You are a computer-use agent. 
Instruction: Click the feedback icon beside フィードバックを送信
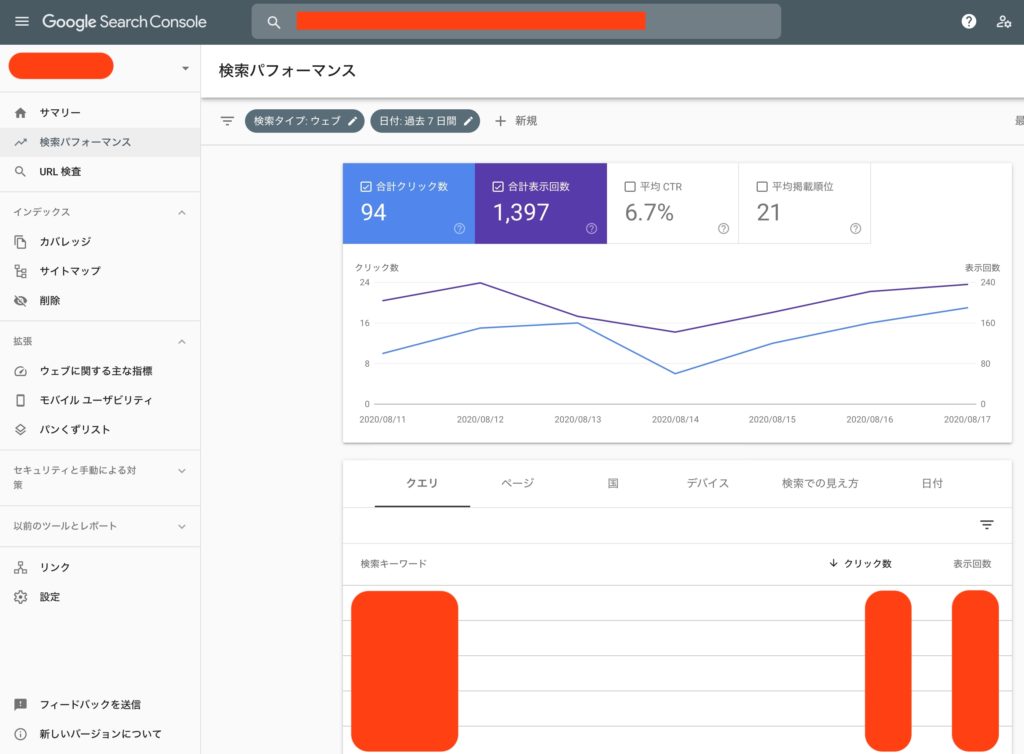[20, 704]
